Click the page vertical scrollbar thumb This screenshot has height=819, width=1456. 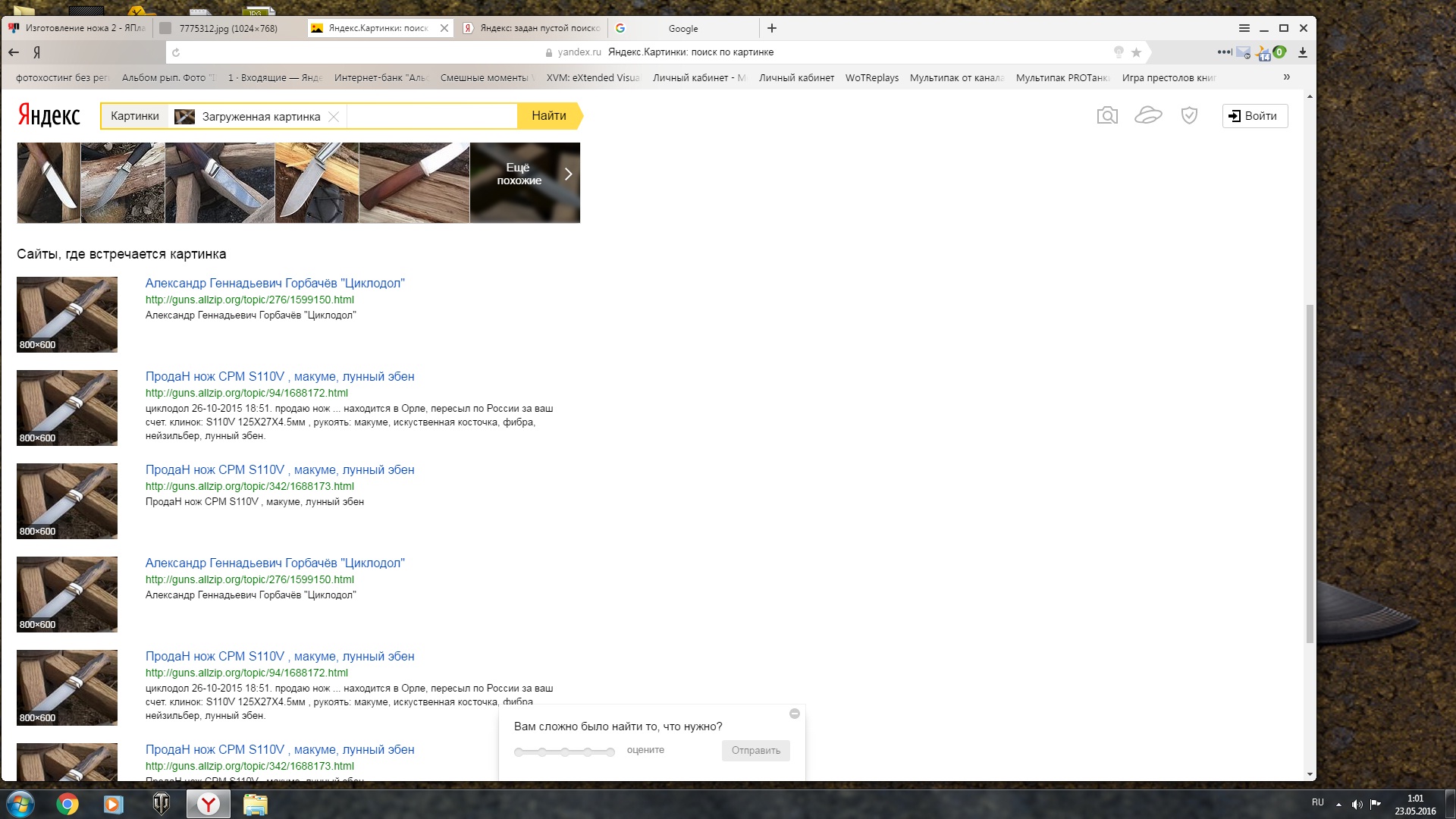point(1310,474)
